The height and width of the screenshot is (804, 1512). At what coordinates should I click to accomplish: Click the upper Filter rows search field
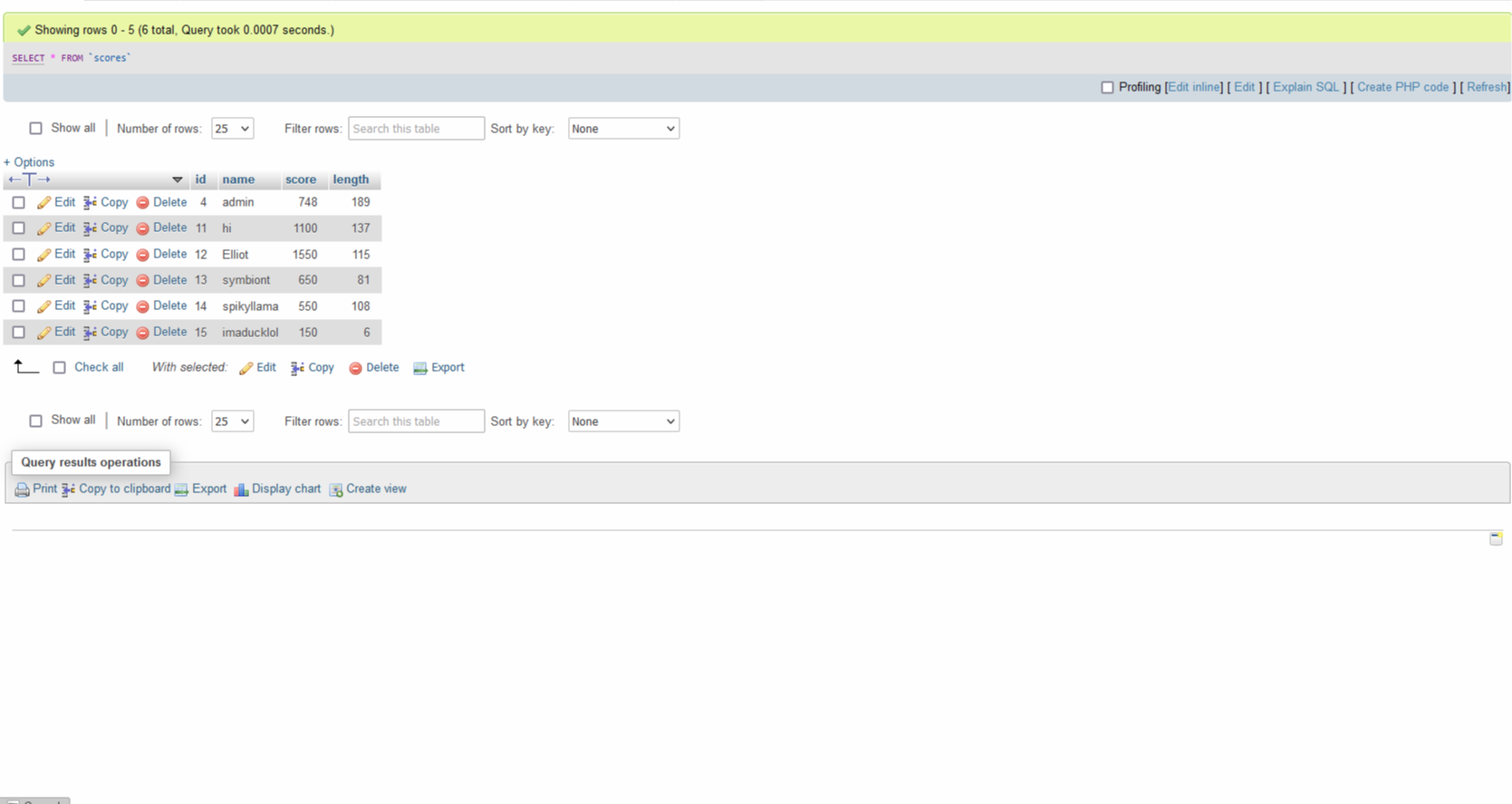point(417,129)
